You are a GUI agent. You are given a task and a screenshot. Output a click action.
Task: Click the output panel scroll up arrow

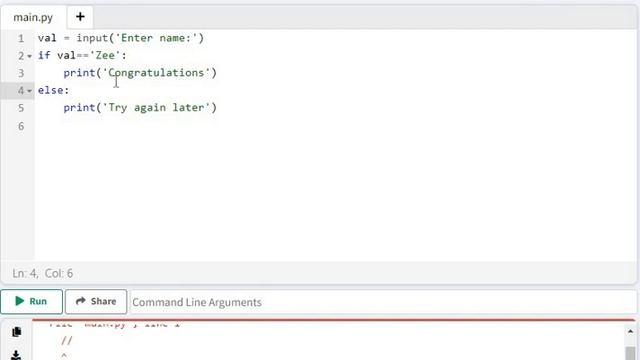630,331
